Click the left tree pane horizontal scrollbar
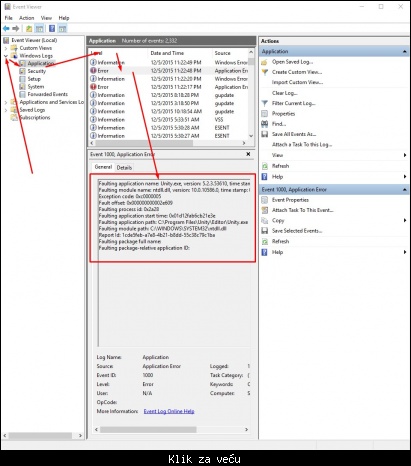This screenshot has height=466, width=411. [x=40, y=435]
